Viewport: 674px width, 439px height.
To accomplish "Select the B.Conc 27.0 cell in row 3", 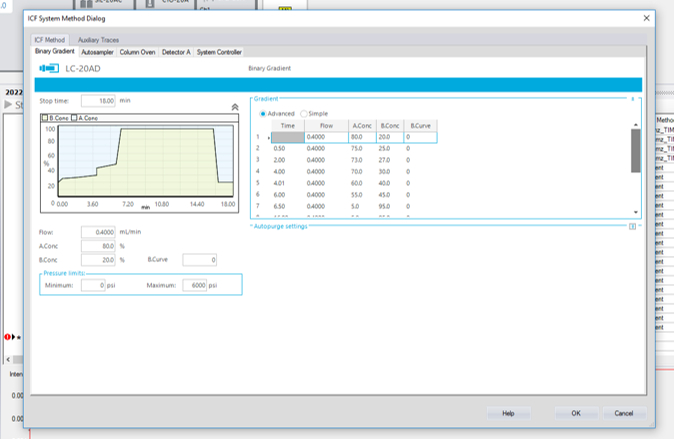I will [390, 160].
